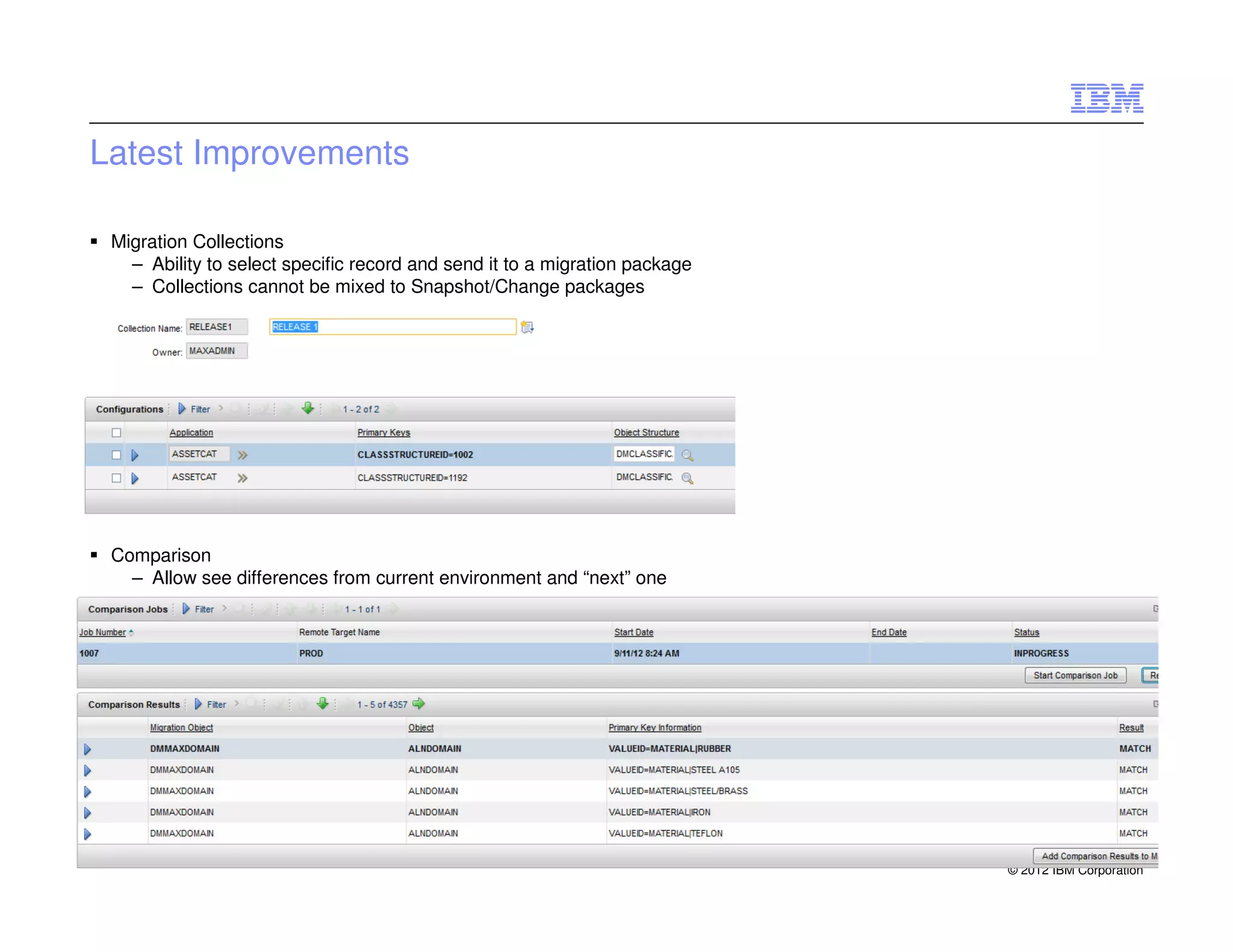Open the long description icon beside RELEASE 1 field
The image size is (1233, 952).
(527, 327)
